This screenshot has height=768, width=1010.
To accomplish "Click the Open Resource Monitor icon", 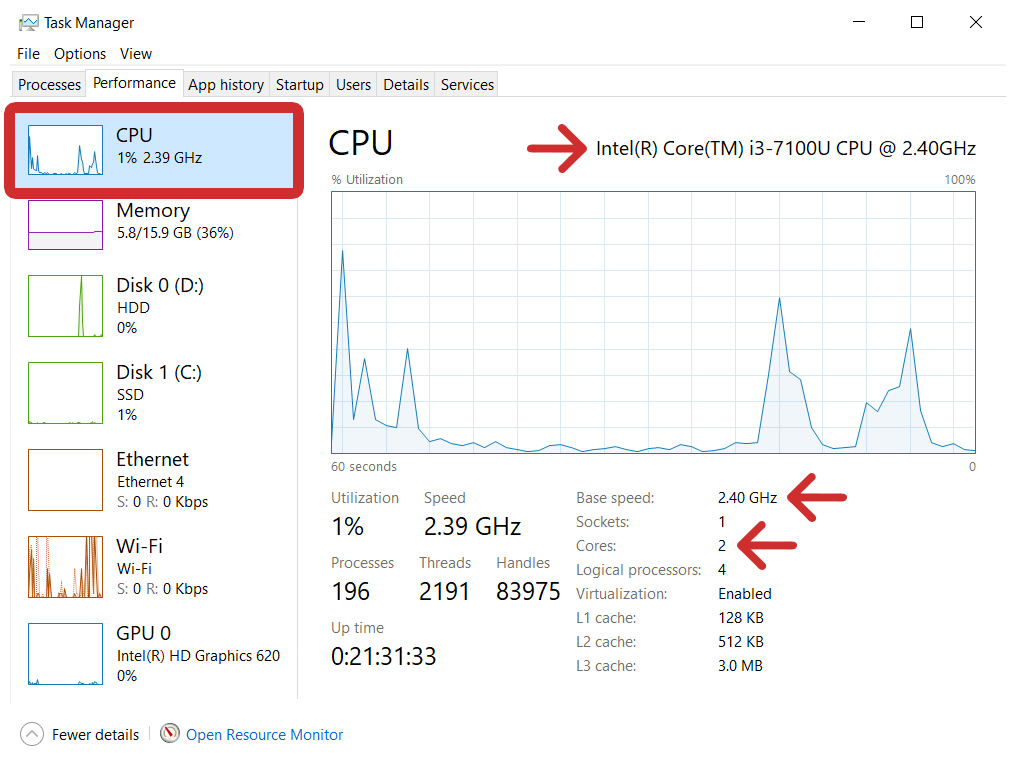I will [x=170, y=734].
